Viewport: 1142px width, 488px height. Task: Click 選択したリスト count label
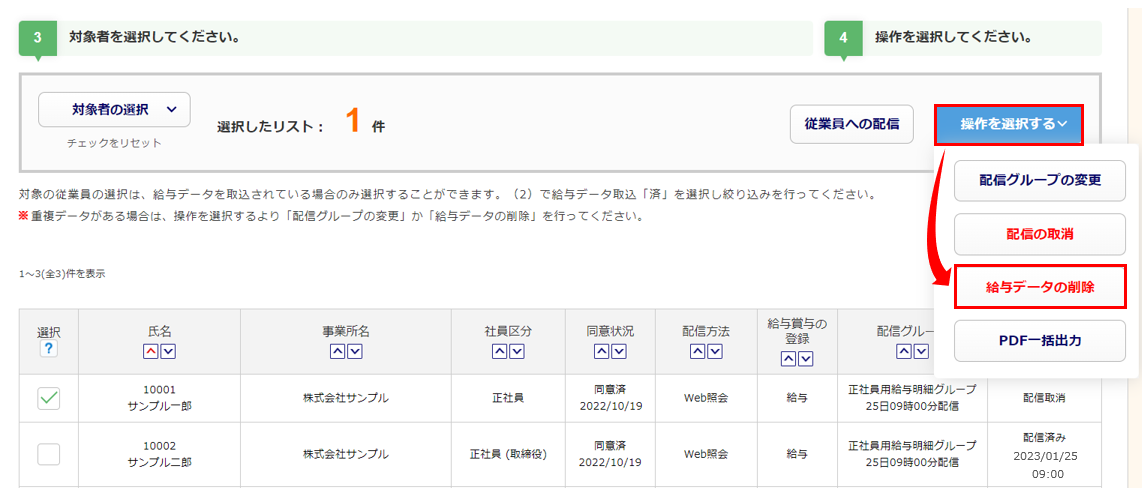click(270, 126)
